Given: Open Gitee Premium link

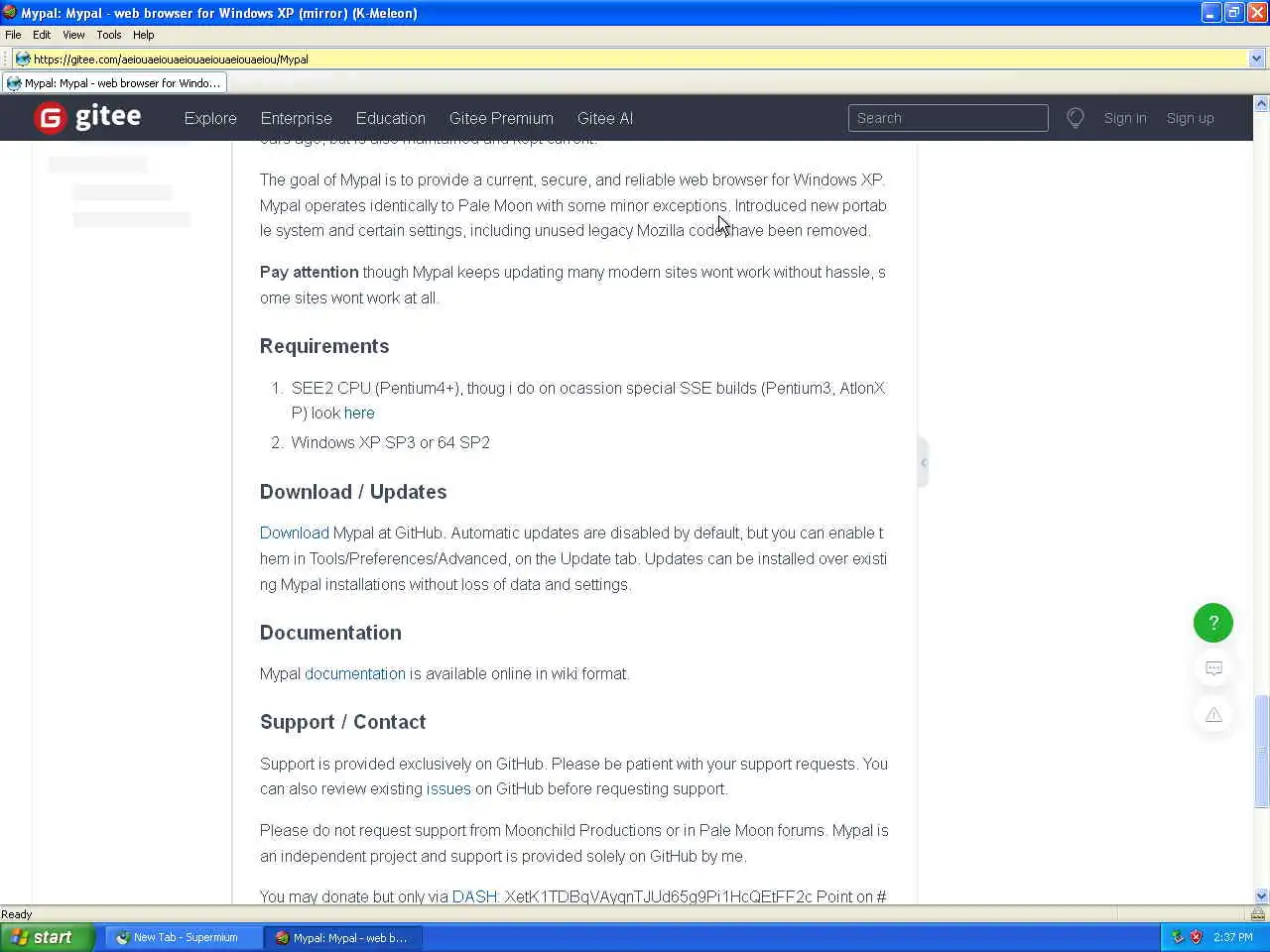Looking at the screenshot, I should click(501, 118).
